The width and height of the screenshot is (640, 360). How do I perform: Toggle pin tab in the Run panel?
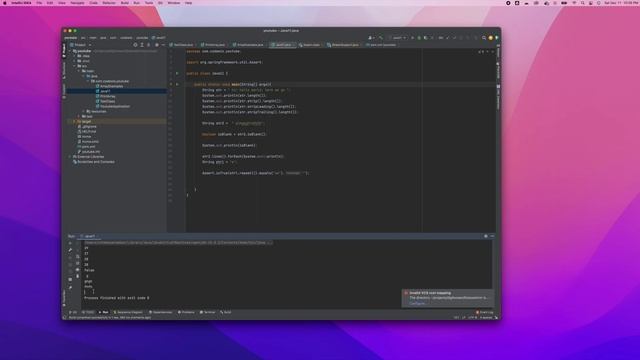pos(70,288)
